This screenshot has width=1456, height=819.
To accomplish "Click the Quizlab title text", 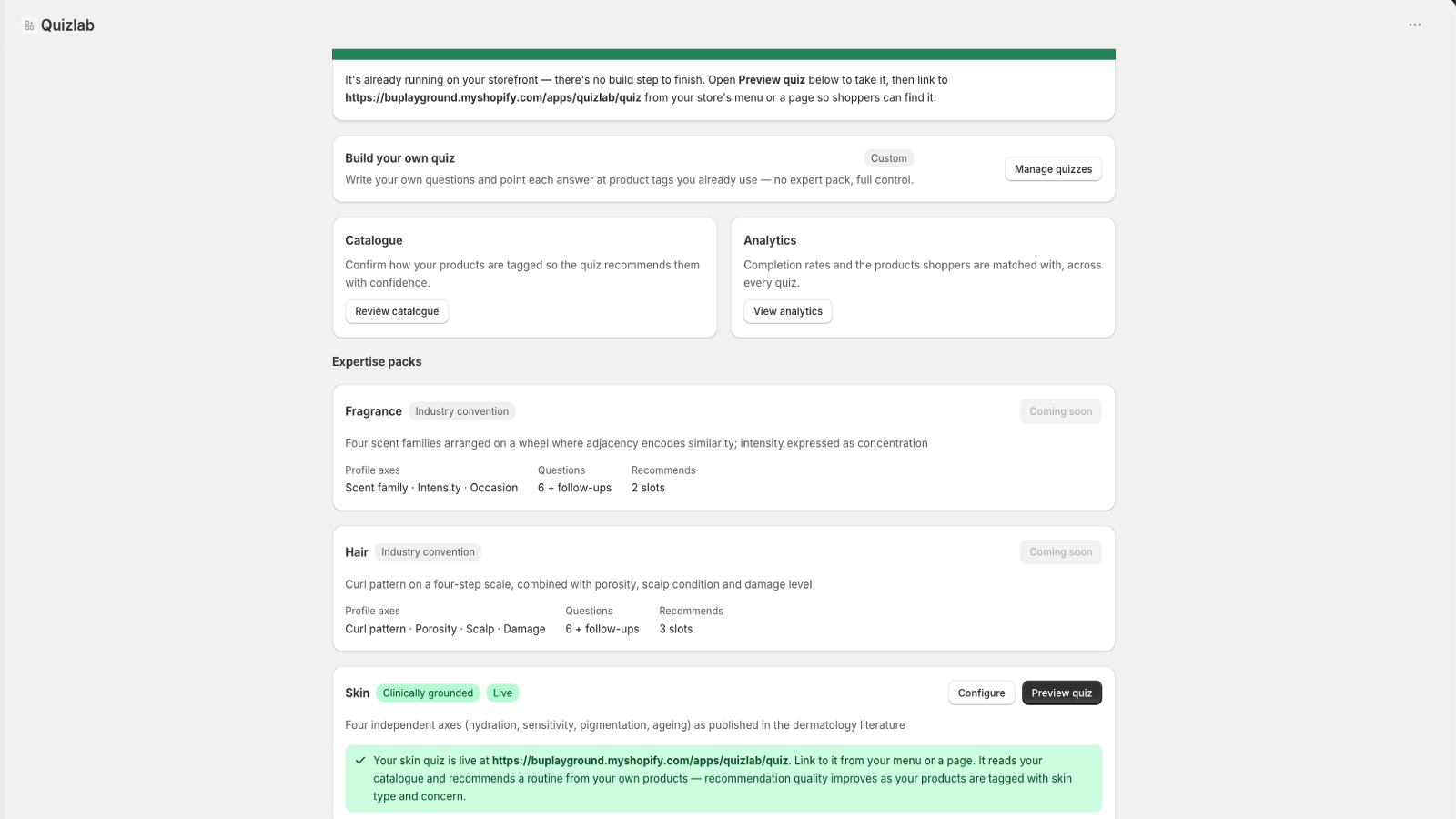I will 67,25.
